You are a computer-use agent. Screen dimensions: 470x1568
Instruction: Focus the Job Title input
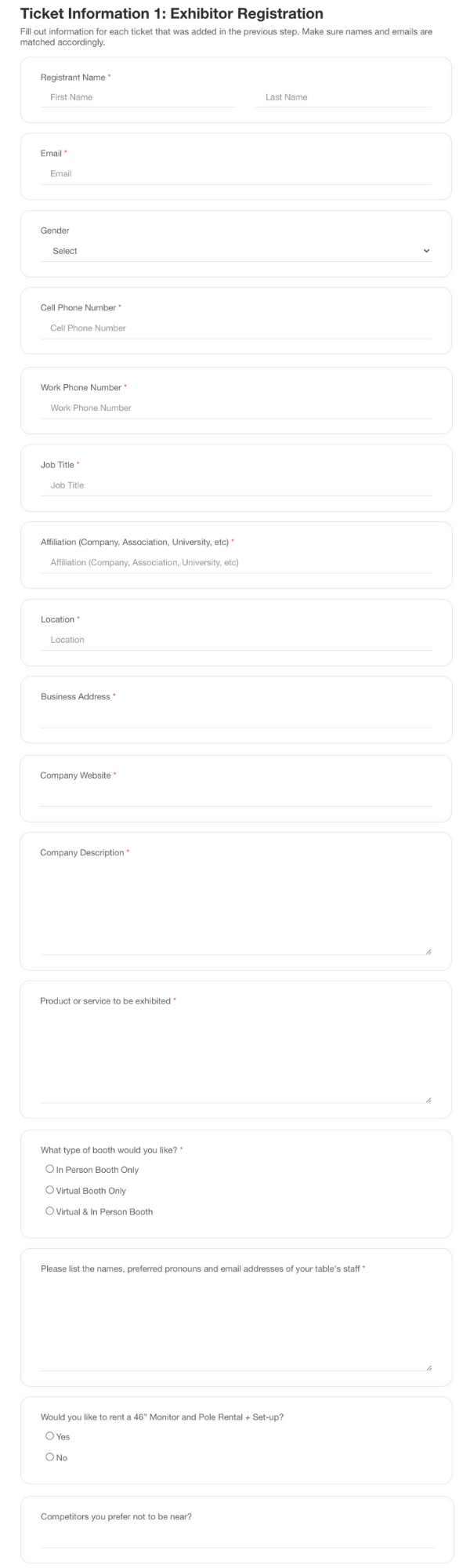click(x=236, y=485)
